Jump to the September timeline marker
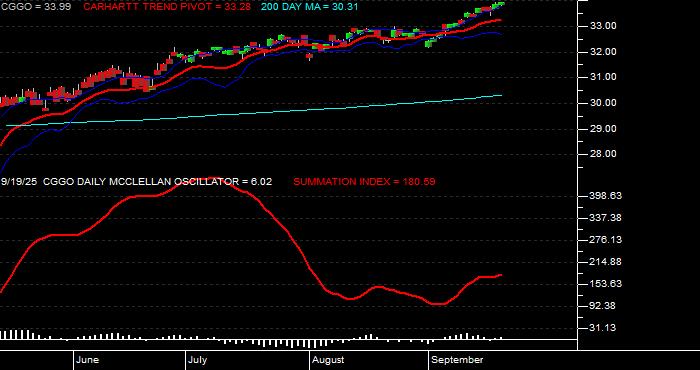This screenshot has height=370, width=700. (458, 360)
